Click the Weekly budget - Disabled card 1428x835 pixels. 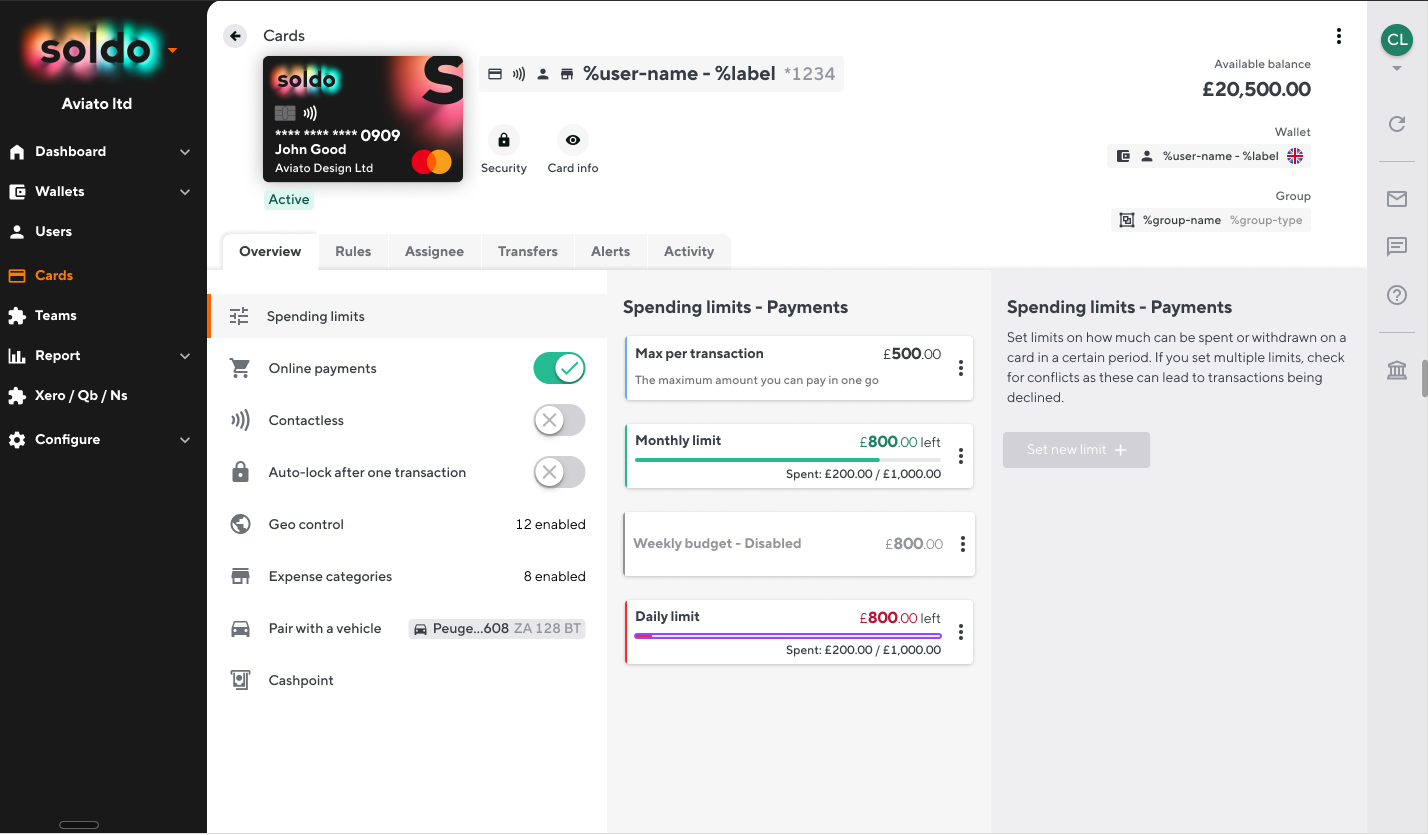799,544
